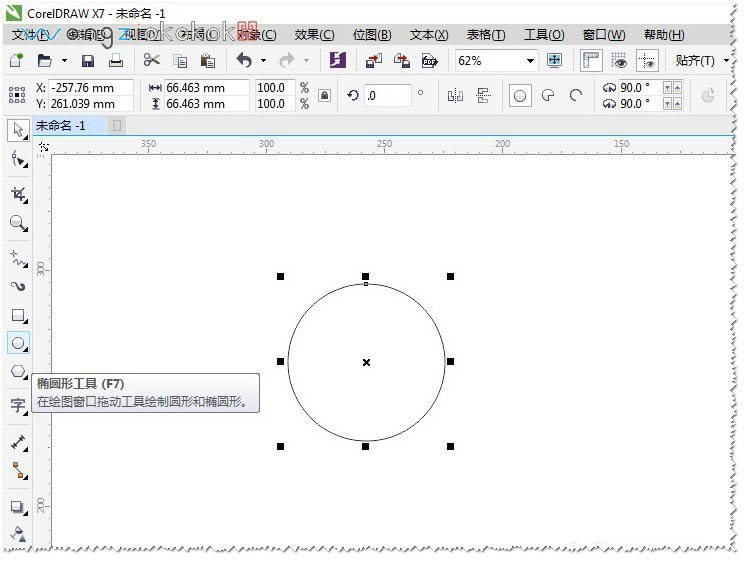The image size is (746, 561).
Task: Toggle grid visibility
Action: click(x=618, y=60)
